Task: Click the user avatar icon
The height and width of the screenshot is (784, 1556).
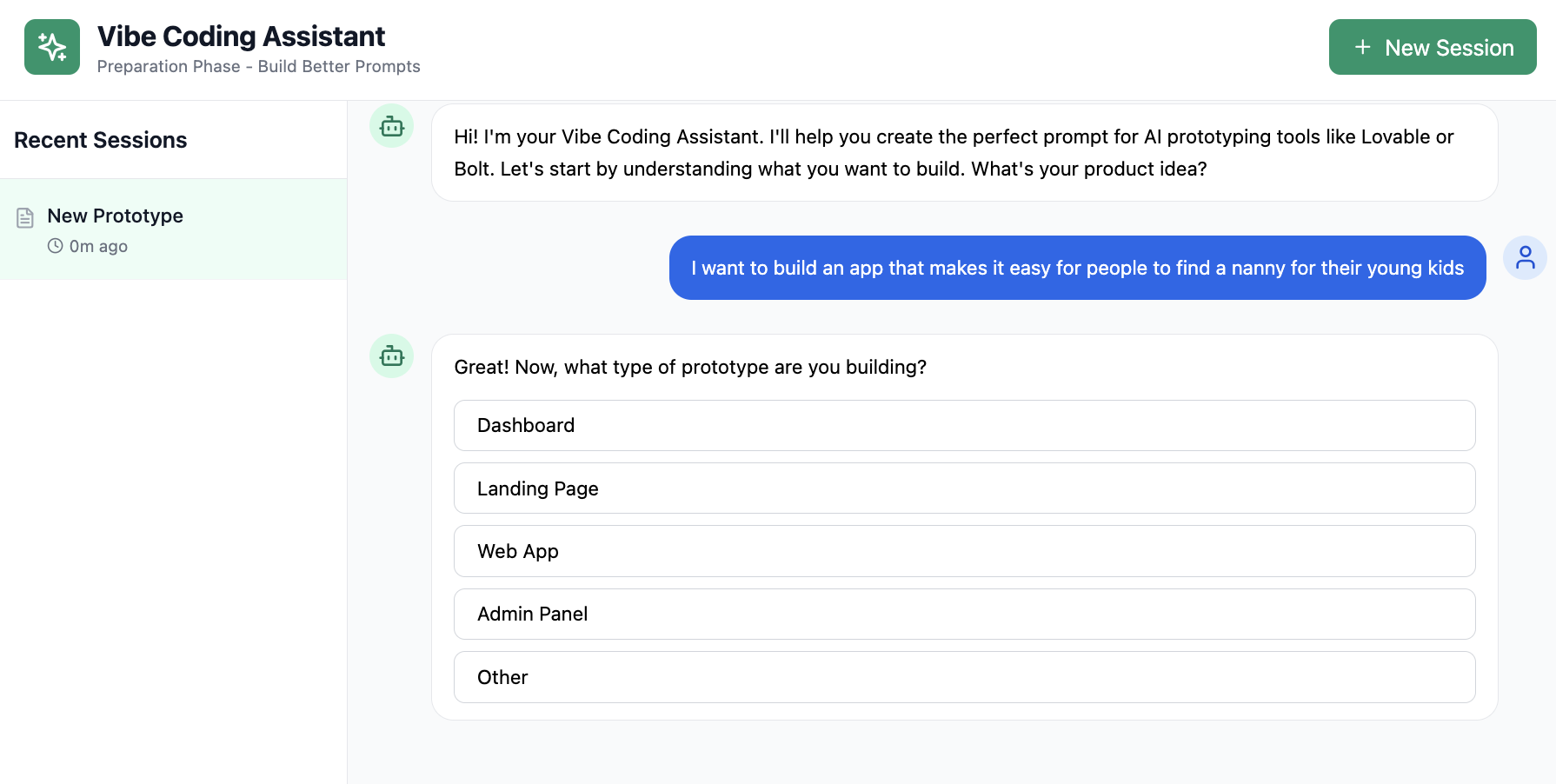Action: [x=1525, y=258]
